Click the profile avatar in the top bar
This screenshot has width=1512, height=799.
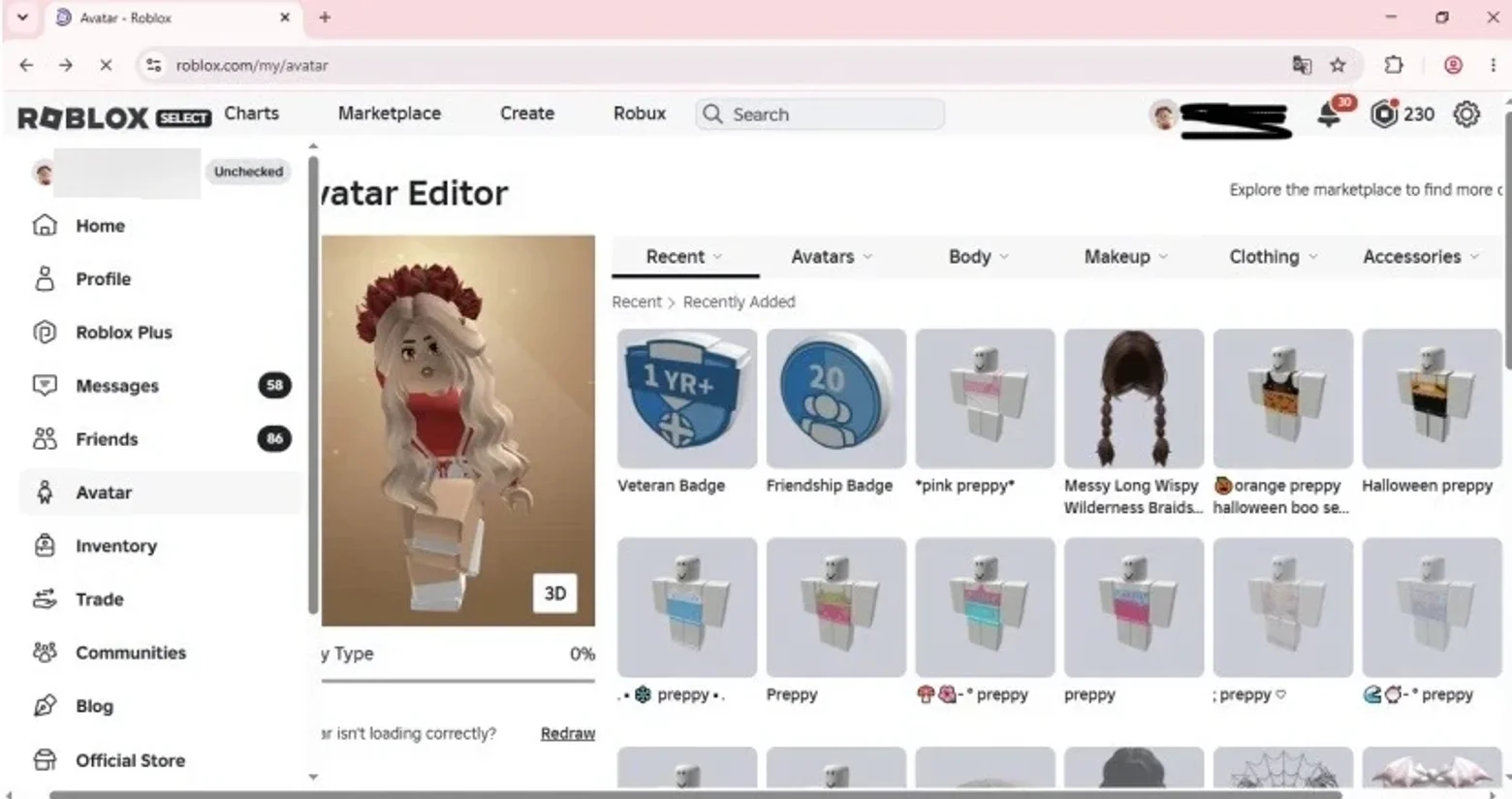[1163, 115]
